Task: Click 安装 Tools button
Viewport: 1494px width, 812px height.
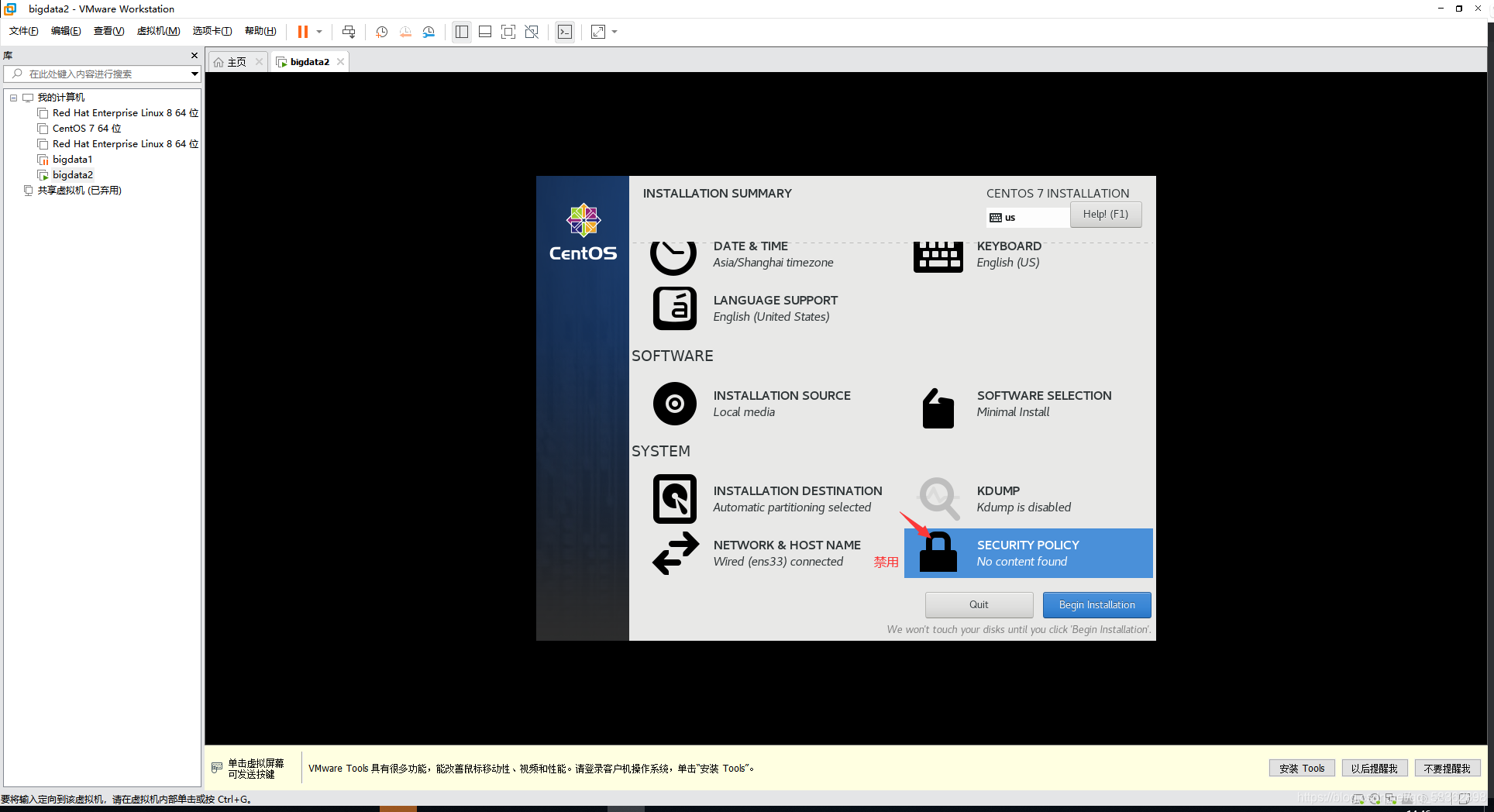Action: pyautogui.click(x=1302, y=769)
